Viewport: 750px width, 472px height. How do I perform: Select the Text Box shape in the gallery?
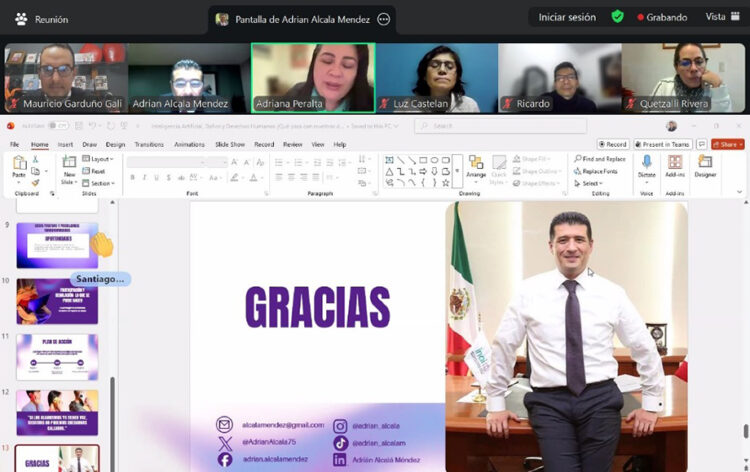coord(389,160)
